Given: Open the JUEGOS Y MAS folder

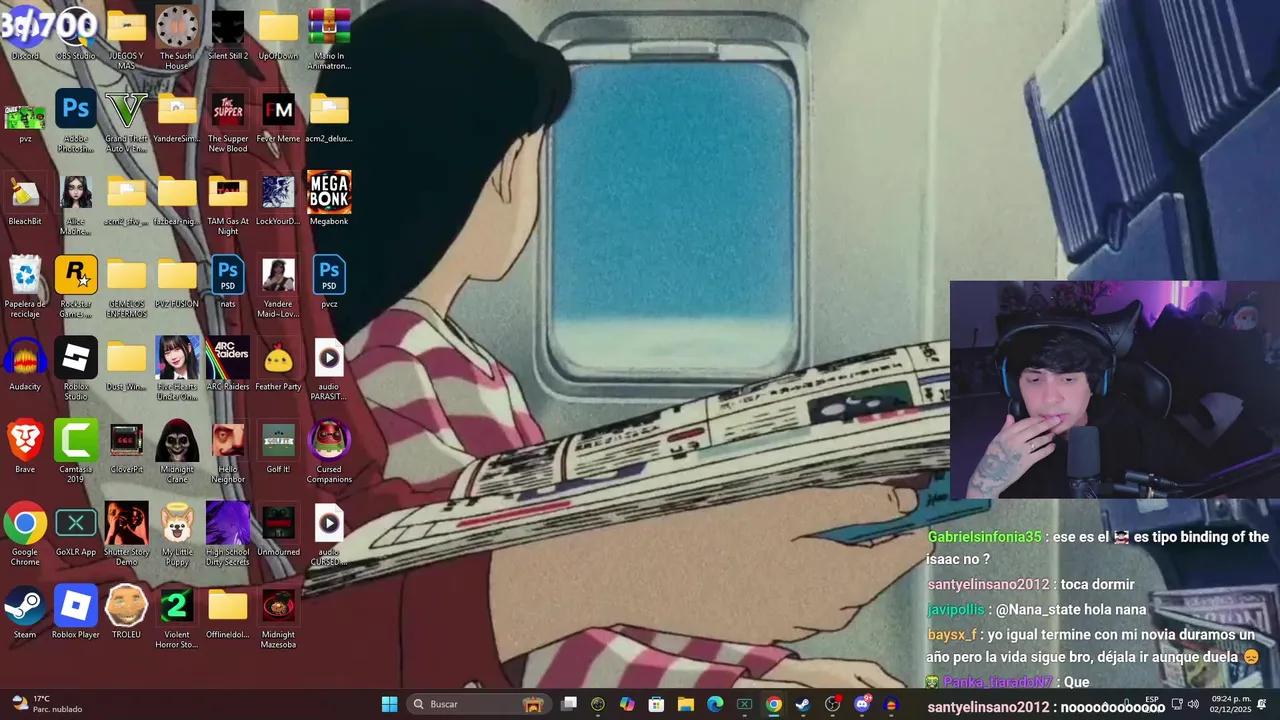Looking at the screenshot, I should (x=126, y=39).
